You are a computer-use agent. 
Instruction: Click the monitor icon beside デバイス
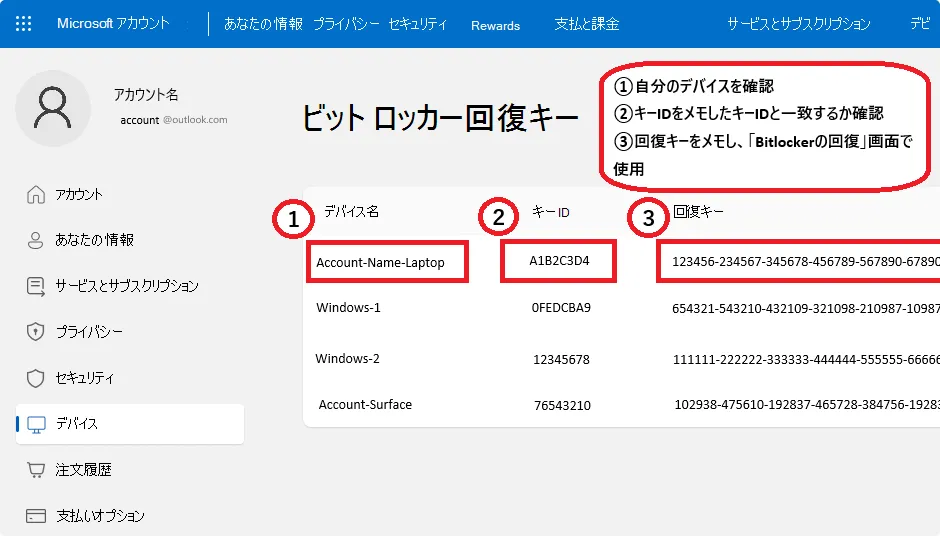point(37,424)
